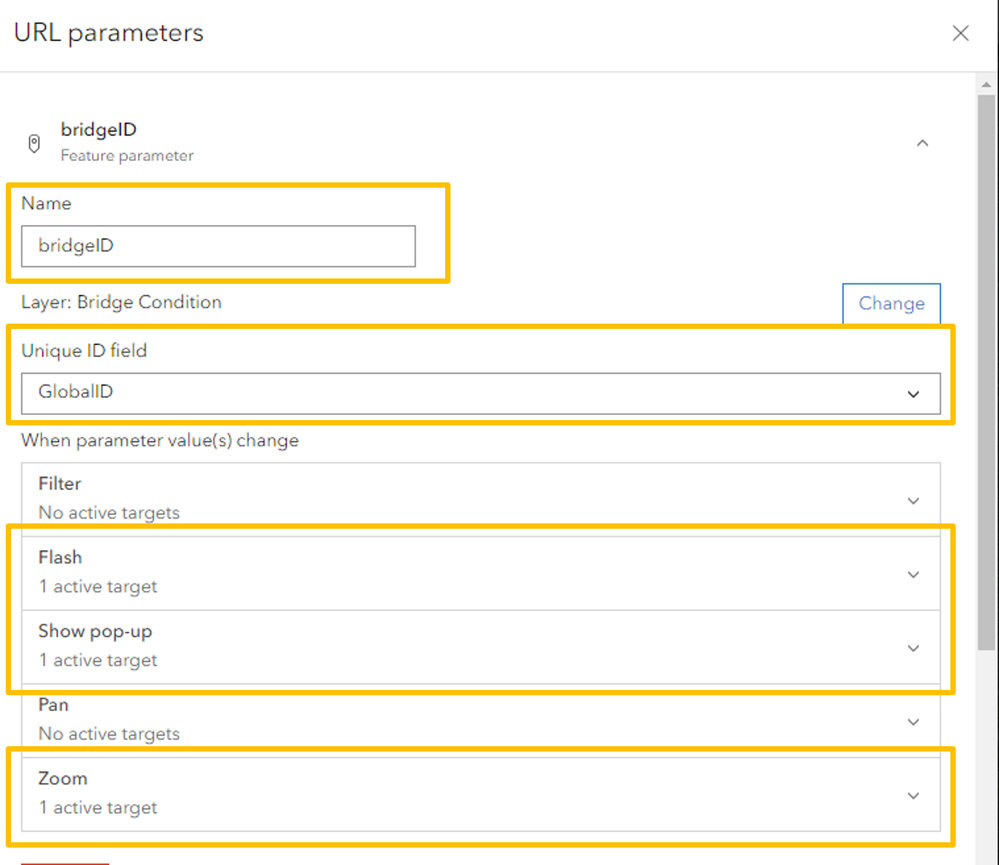999x865 pixels.
Task: Click the bridgeID parameter header title
Action: (x=98, y=130)
